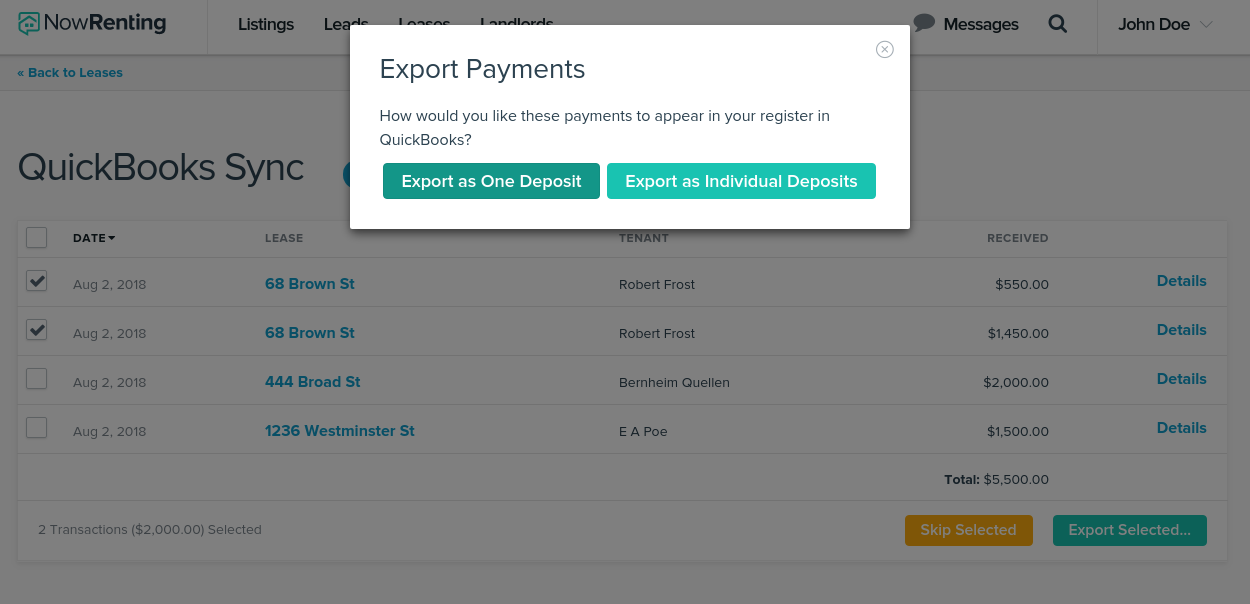Go back via Back to Leases link

[x=70, y=73]
